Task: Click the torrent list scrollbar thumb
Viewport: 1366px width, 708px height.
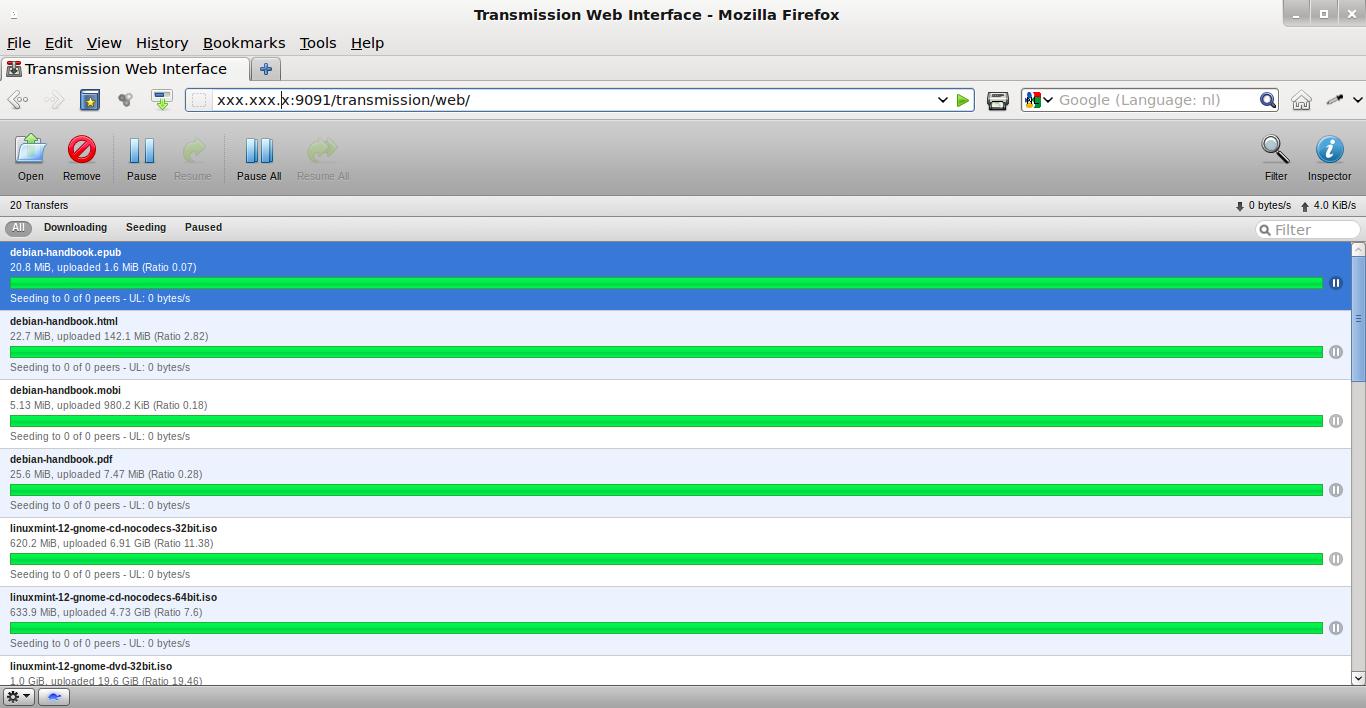Action: (1358, 318)
